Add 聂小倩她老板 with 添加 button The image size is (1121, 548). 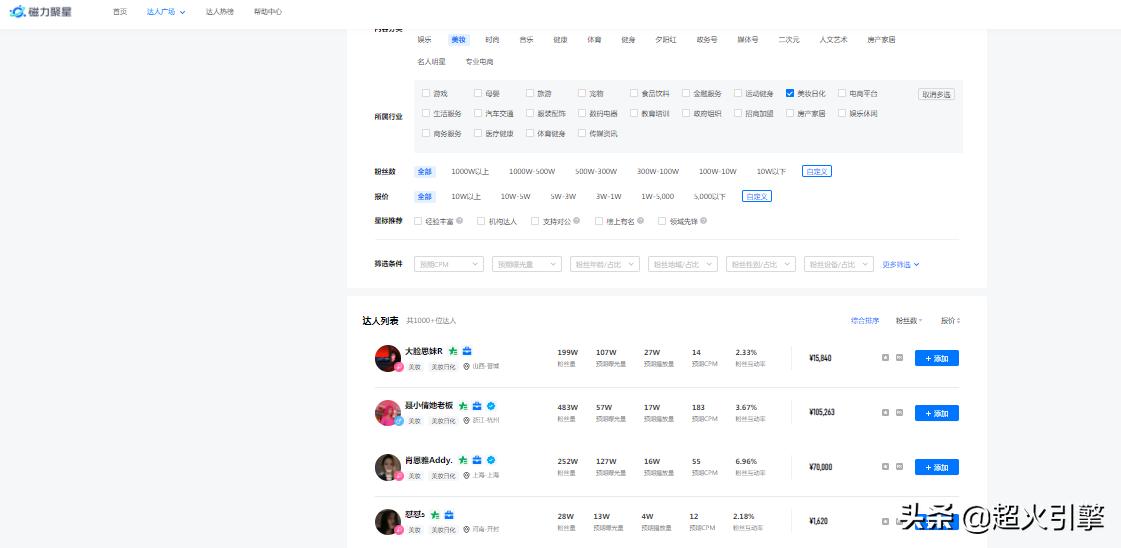click(937, 413)
